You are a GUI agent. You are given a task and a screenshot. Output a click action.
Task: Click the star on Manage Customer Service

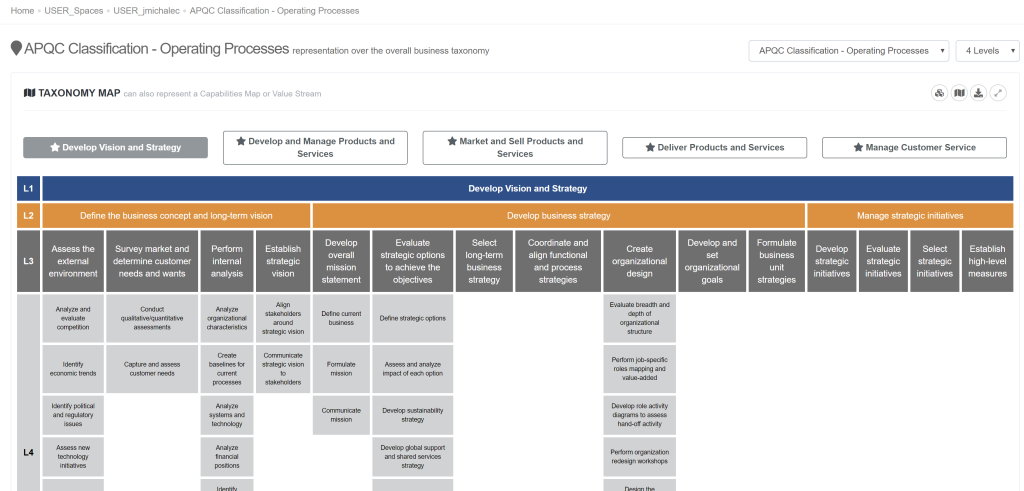click(858, 148)
